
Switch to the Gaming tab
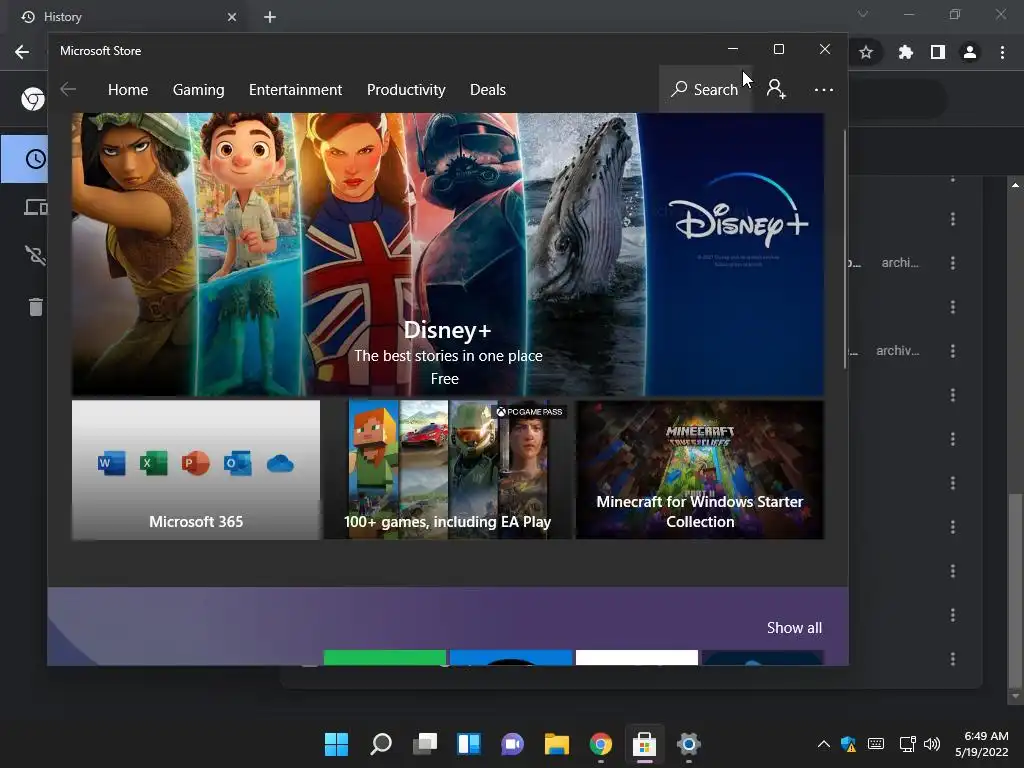click(x=199, y=89)
